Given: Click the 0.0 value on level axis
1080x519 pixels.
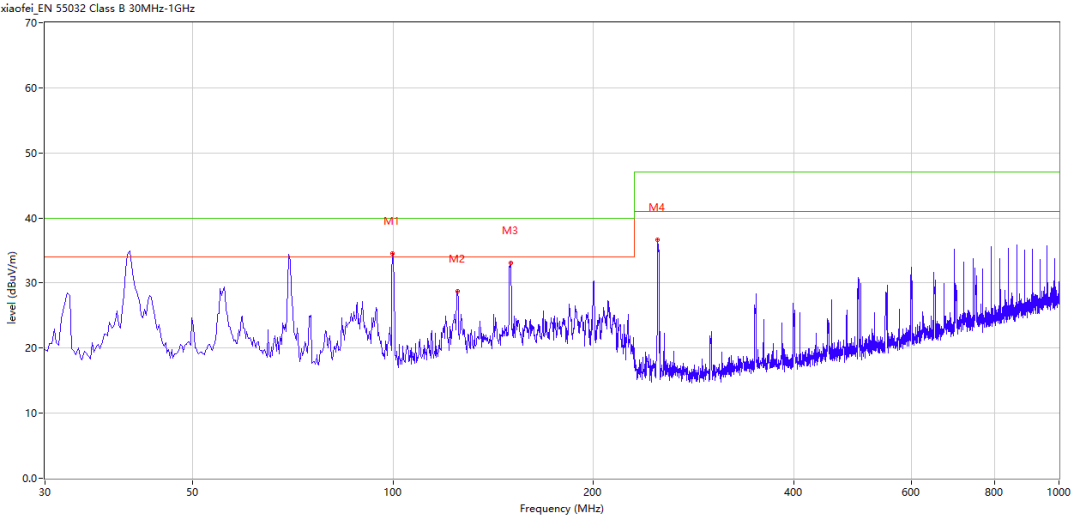Looking at the screenshot, I should coord(28,478).
